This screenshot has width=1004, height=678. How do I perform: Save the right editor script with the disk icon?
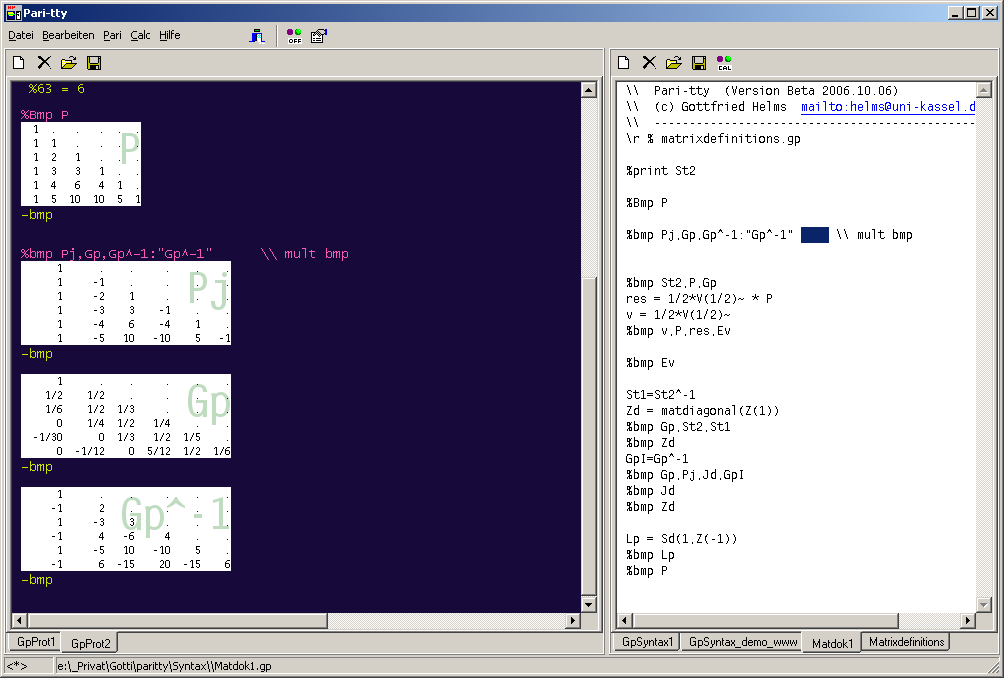(x=699, y=63)
